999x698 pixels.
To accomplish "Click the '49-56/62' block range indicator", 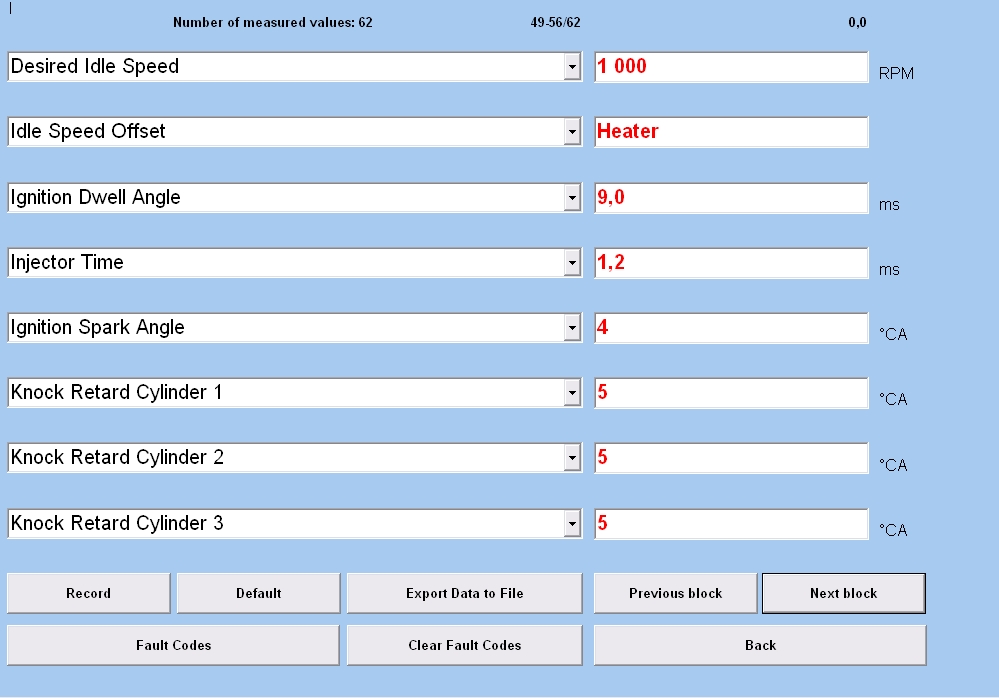I will [x=556, y=23].
